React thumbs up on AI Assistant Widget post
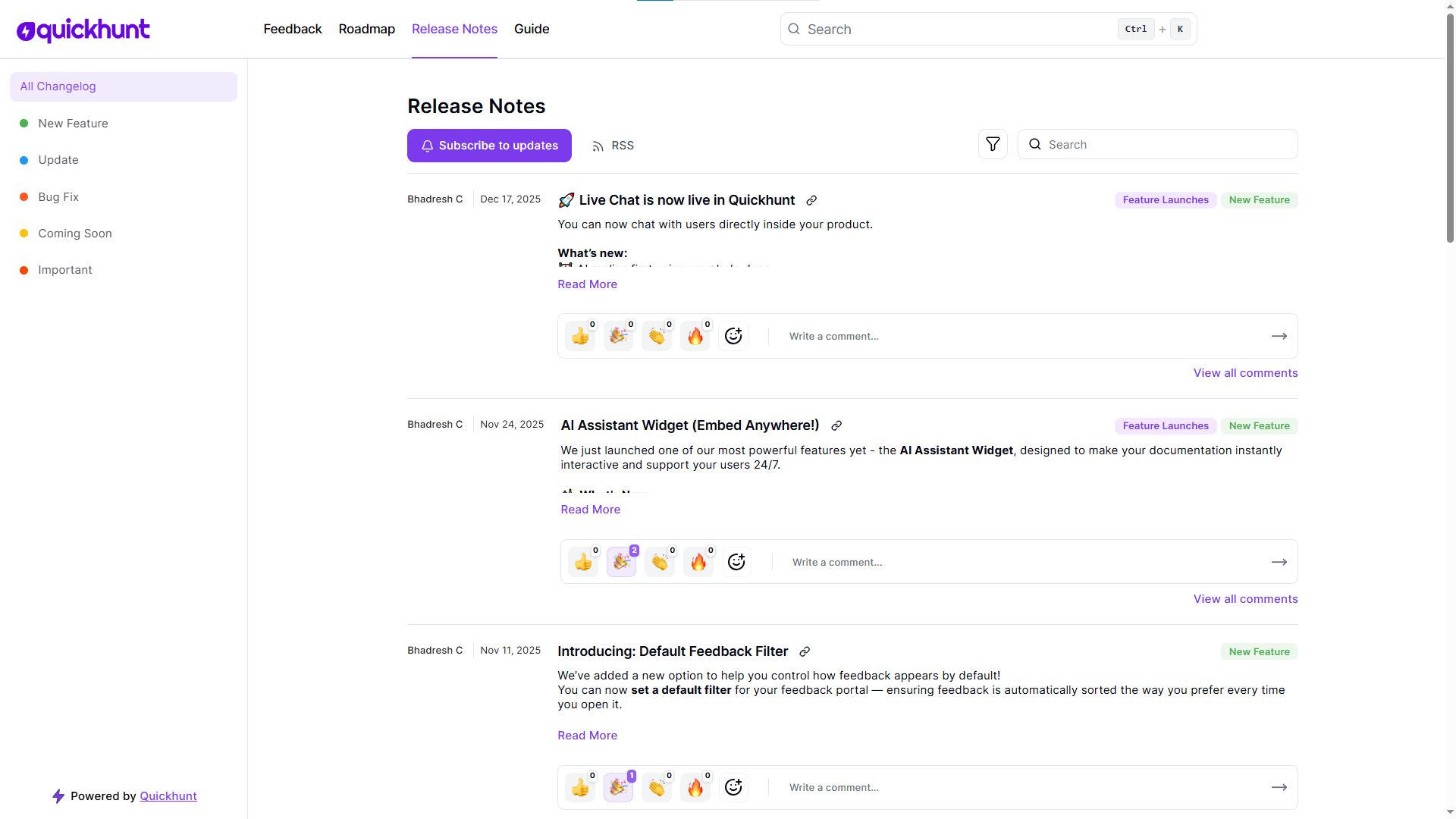 click(x=583, y=562)
